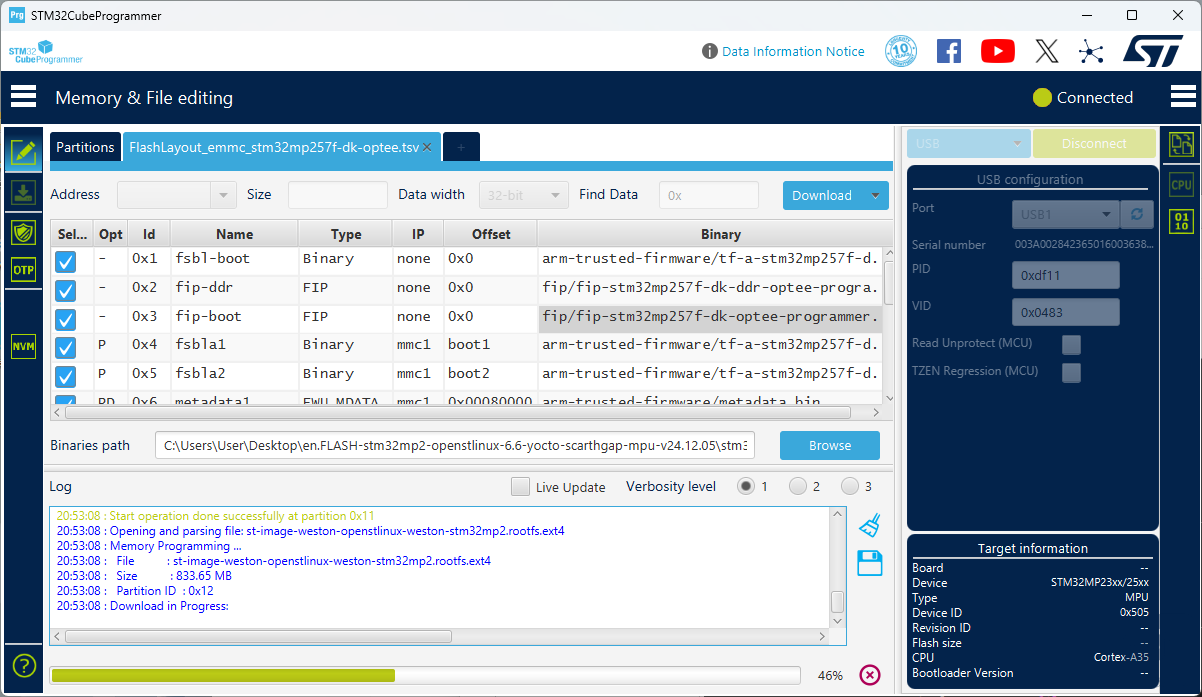This screenshot has width=1202, height=697.
Task: Save the log with floppy icon
Action: 869,563
